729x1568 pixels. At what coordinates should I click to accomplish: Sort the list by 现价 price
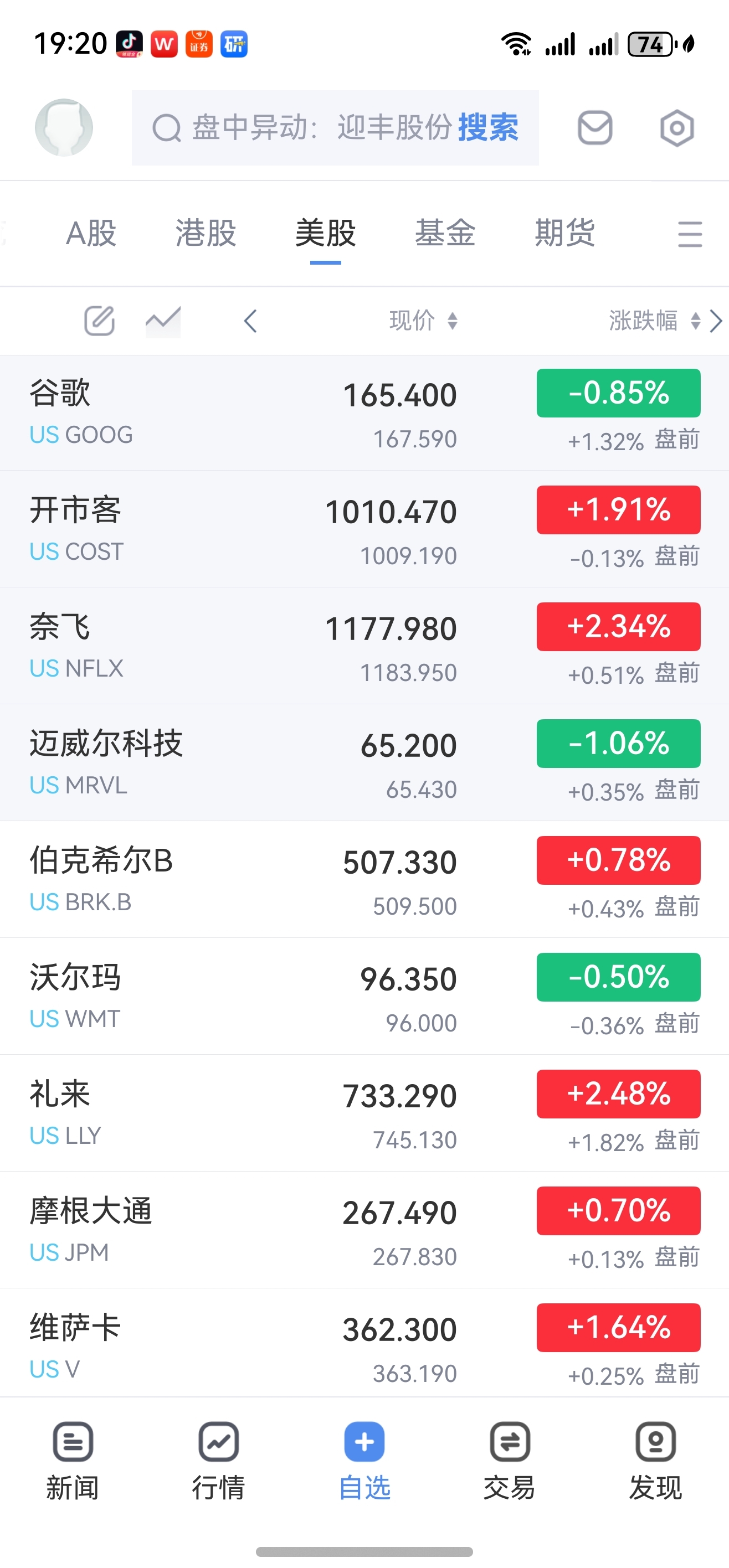point(423,321)
